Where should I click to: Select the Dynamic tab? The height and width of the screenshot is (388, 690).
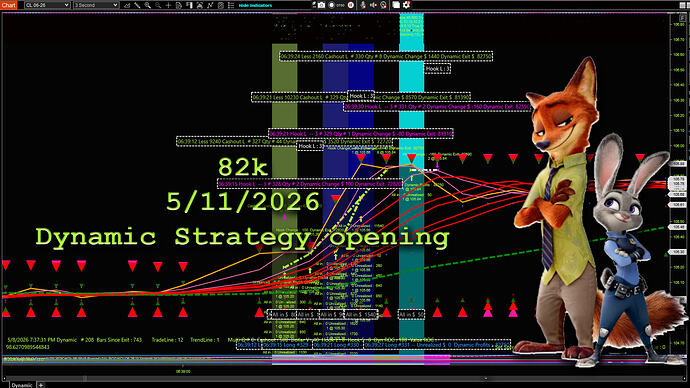point(22,385)
